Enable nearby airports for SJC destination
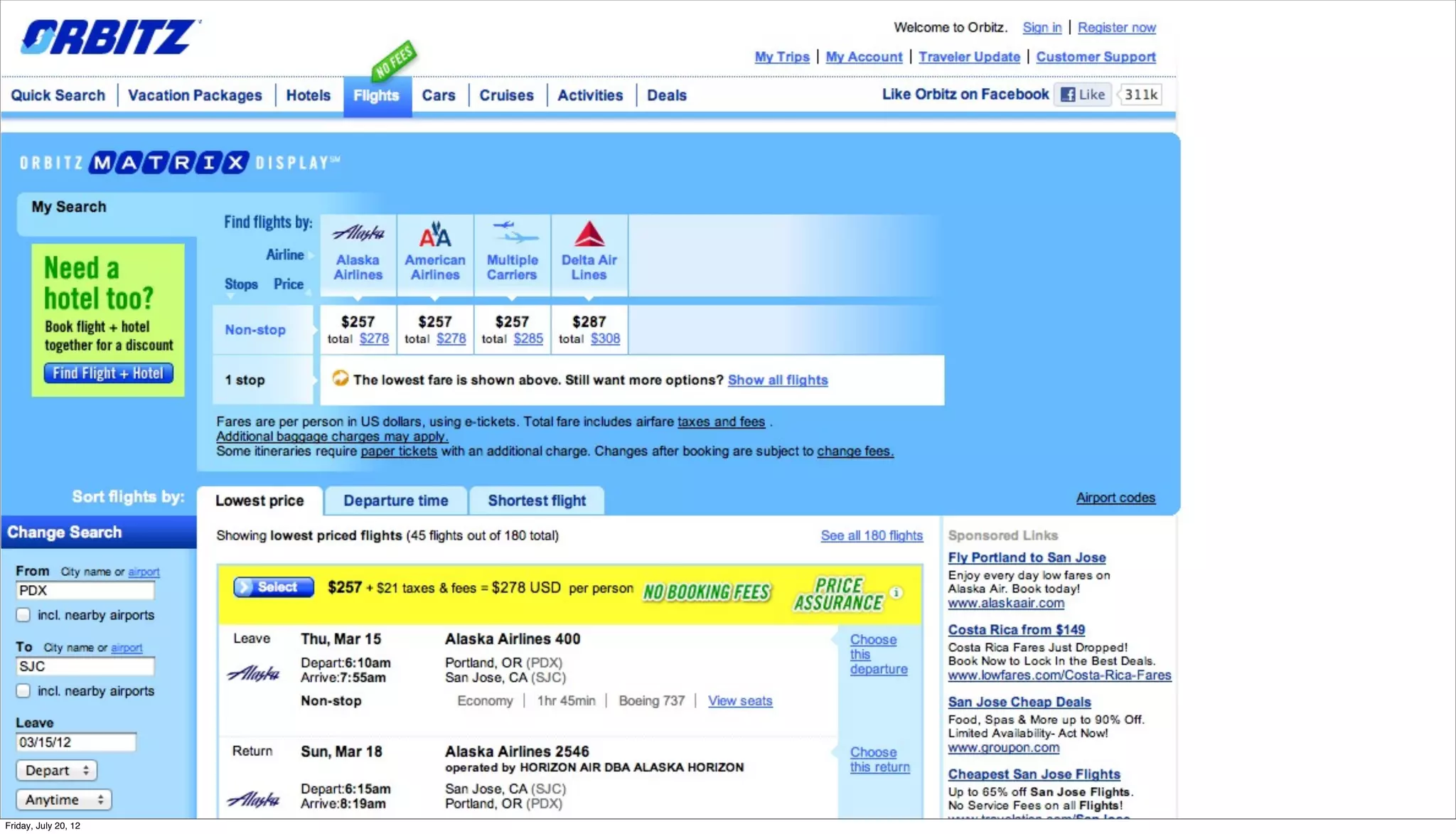 click(23, 691)
